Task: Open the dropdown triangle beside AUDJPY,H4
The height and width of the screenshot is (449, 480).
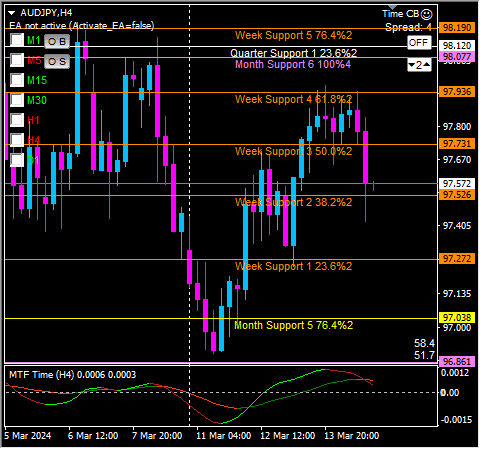Action: point(12,13)
